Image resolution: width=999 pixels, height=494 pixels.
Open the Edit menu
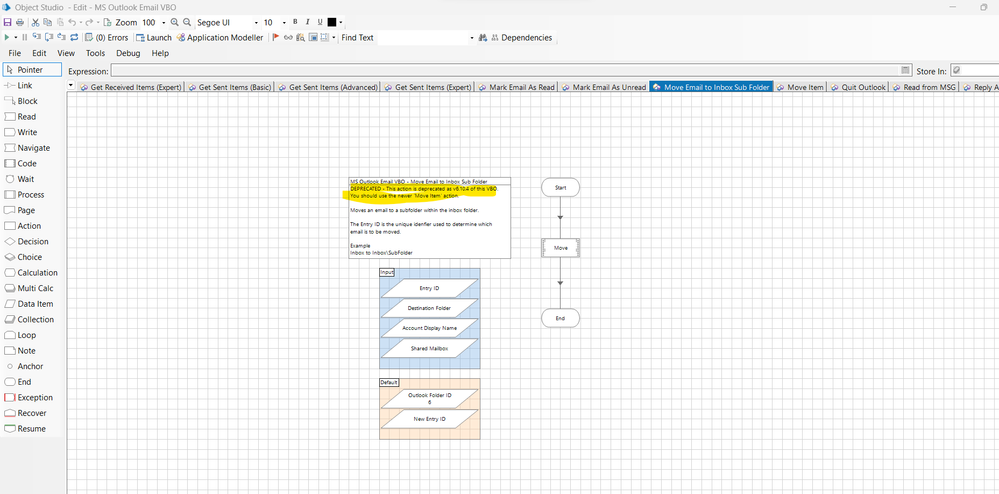[40, 54]
